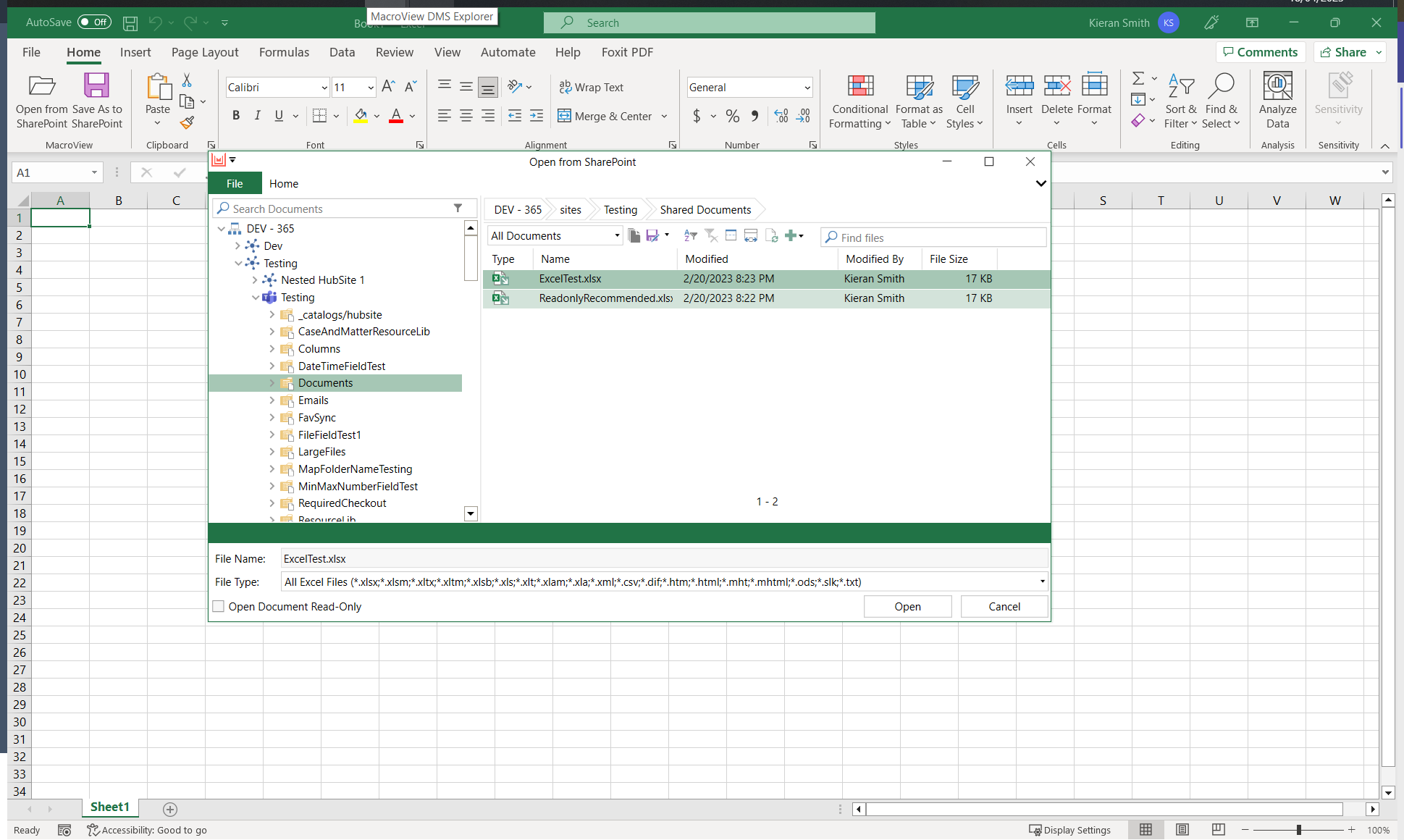Click the Find files search field

[x=933, y=238]
